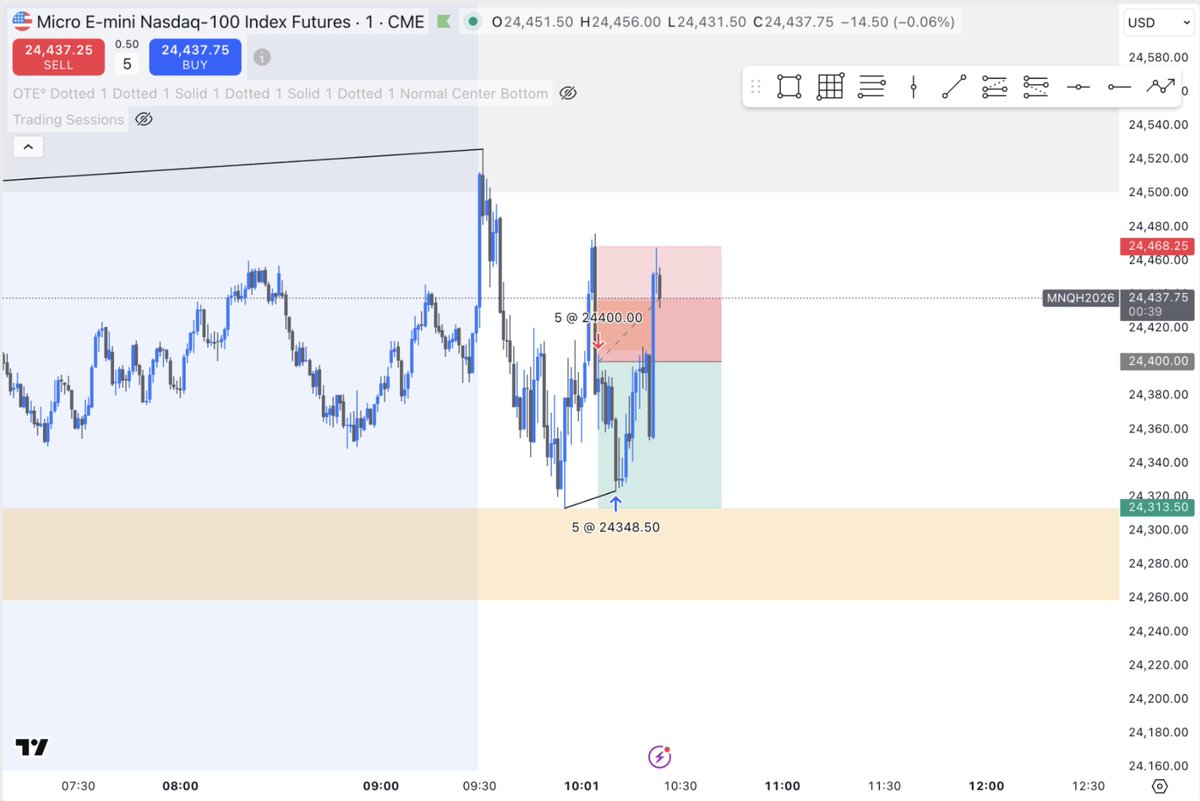Click the 11:00 time axis label
Screen dimensions: 1200x801
(x=782, y=786)
